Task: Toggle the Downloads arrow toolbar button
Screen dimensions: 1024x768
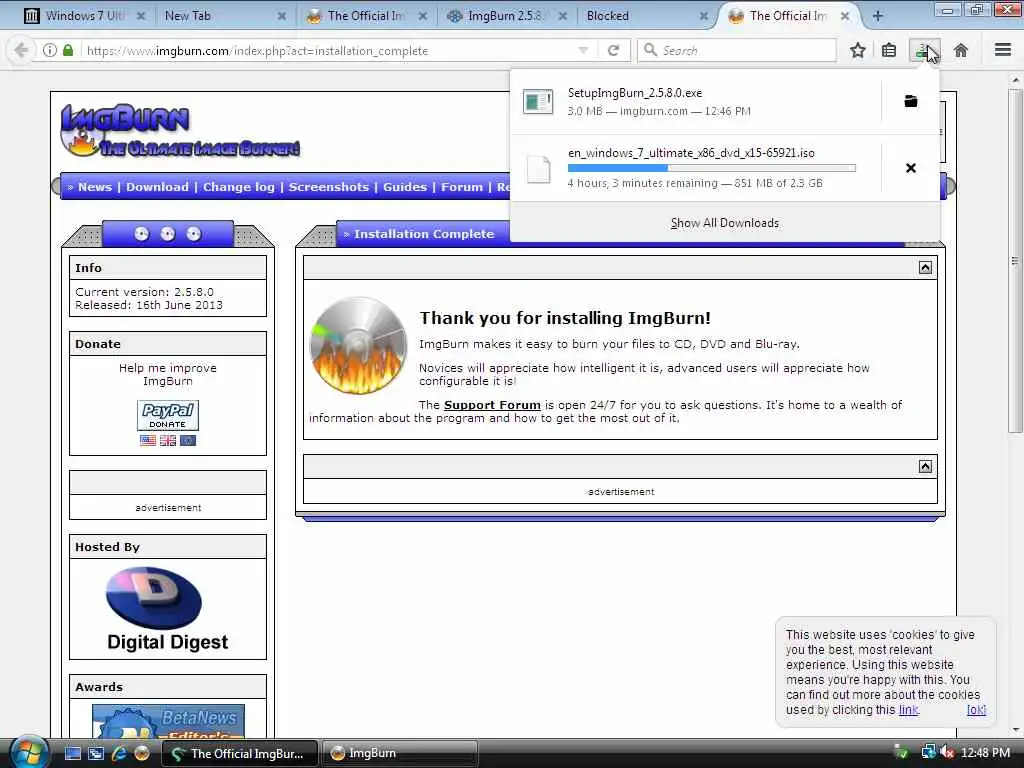Action: point(924,50)
